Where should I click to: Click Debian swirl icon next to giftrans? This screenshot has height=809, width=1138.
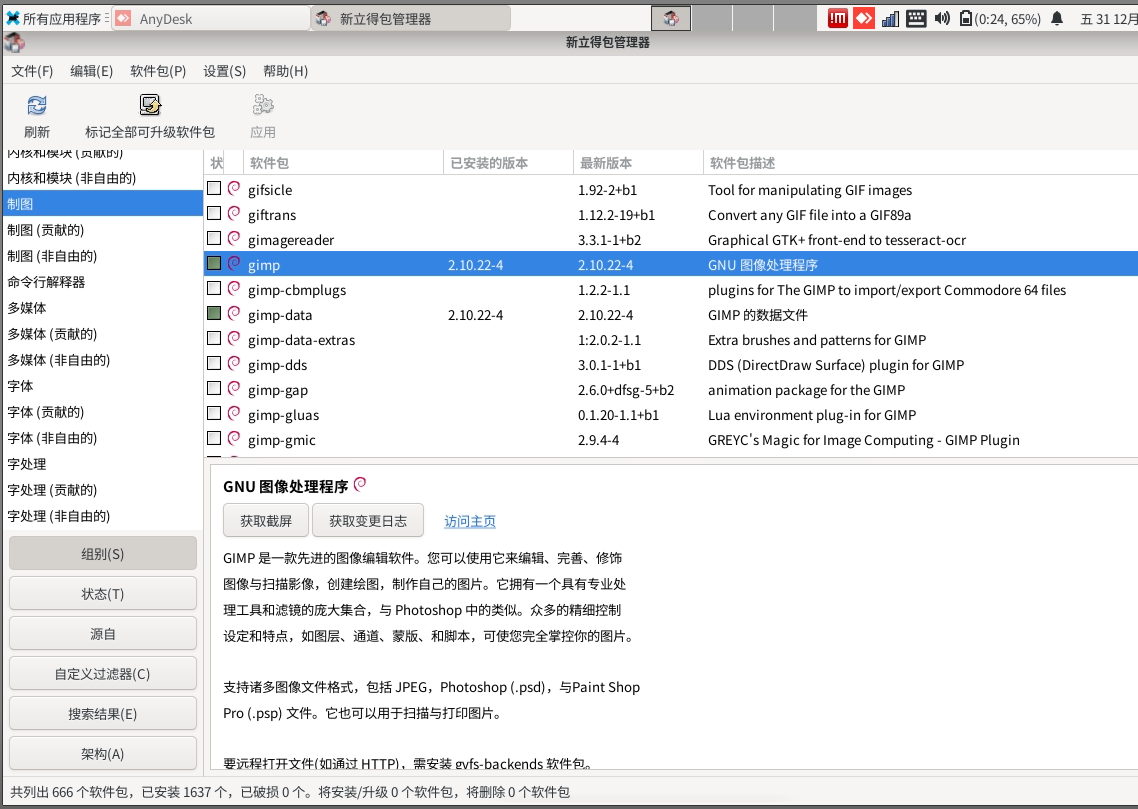tap(234, 213)
